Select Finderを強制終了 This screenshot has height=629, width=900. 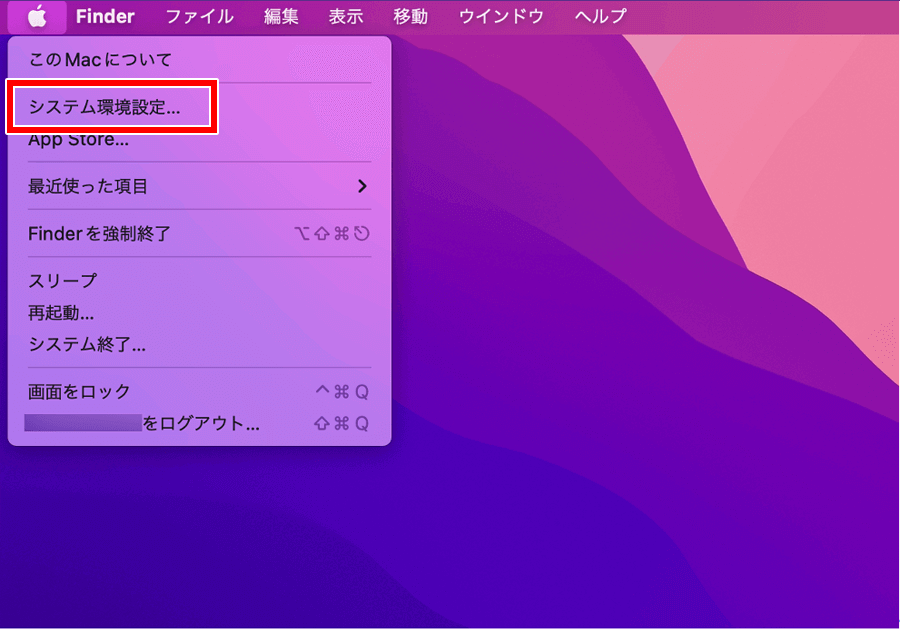[199, 234]
